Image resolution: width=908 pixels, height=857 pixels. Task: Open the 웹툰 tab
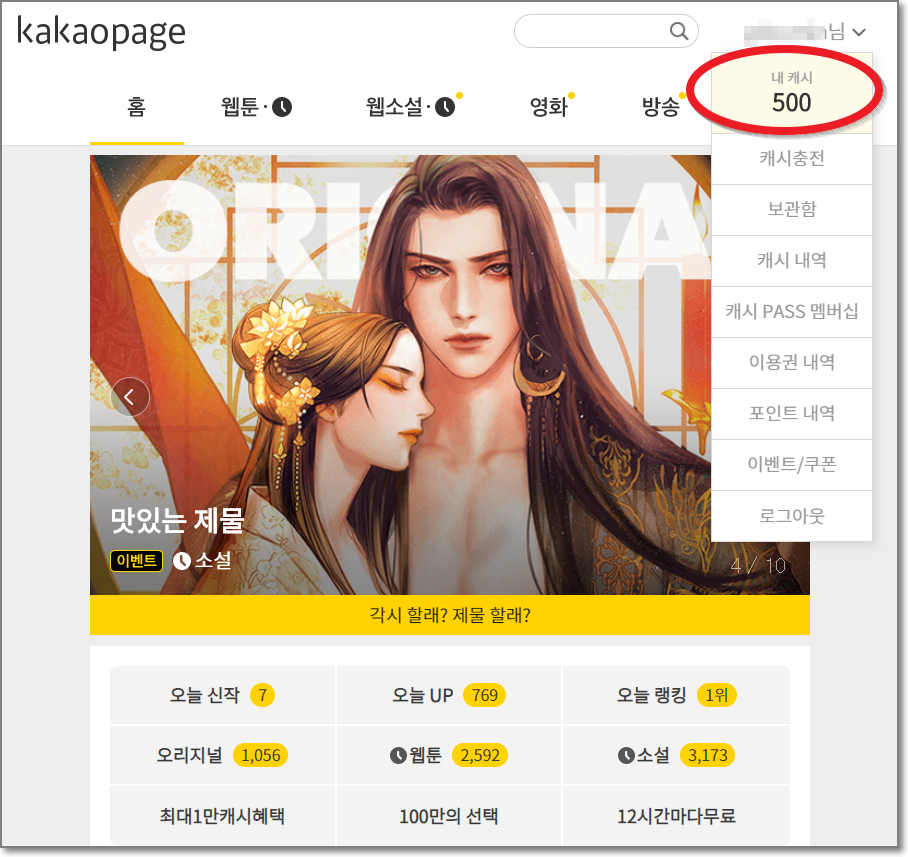[256, 107]
